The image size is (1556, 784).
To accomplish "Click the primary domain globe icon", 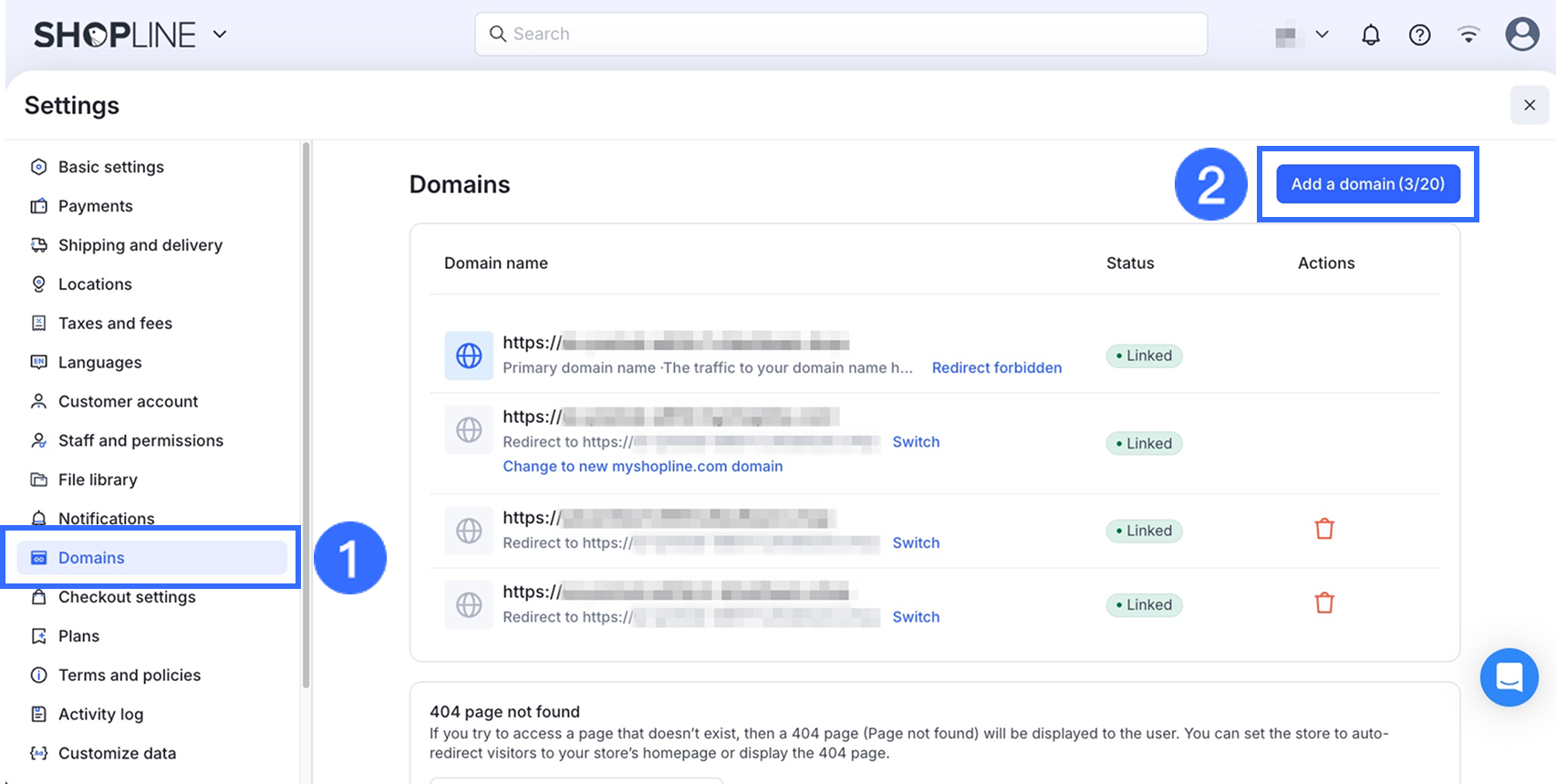I will [469, 356].
